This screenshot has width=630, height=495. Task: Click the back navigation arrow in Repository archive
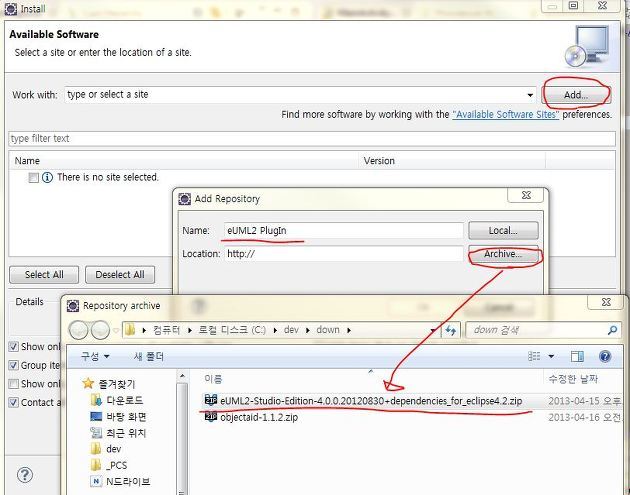pos(78,330)
